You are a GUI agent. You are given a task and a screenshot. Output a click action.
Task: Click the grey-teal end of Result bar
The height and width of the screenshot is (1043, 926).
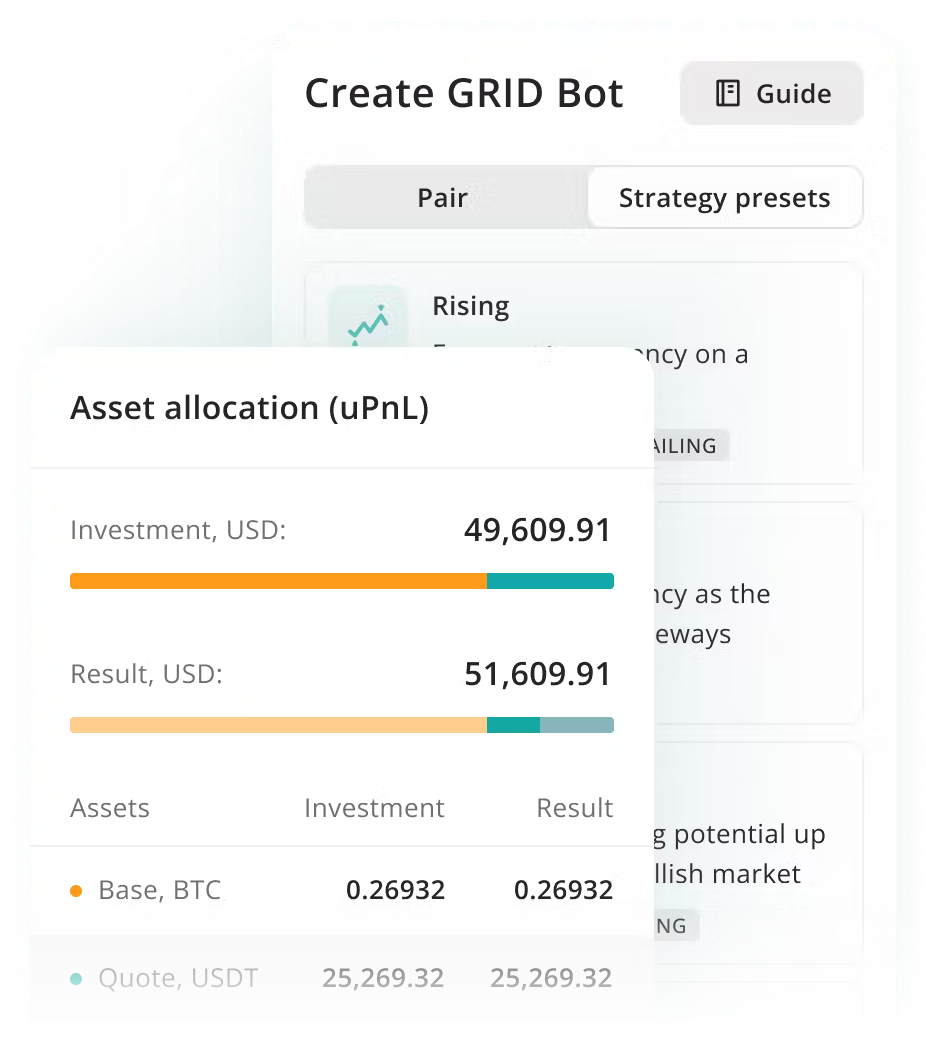click(576, 725)
